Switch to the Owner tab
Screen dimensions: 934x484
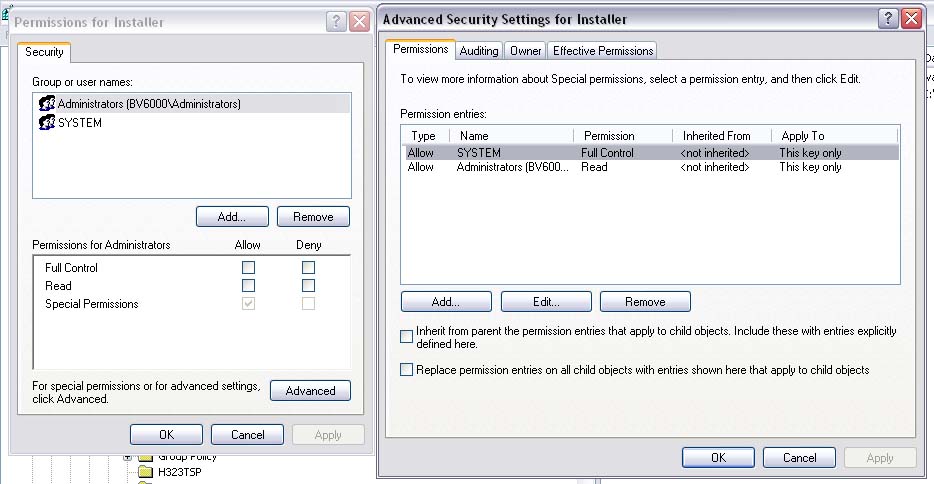pos(525,51)
